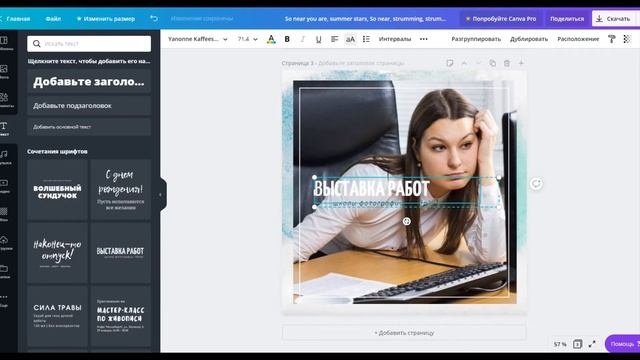Toggle bulleted list formatting

tap(366, 39)
